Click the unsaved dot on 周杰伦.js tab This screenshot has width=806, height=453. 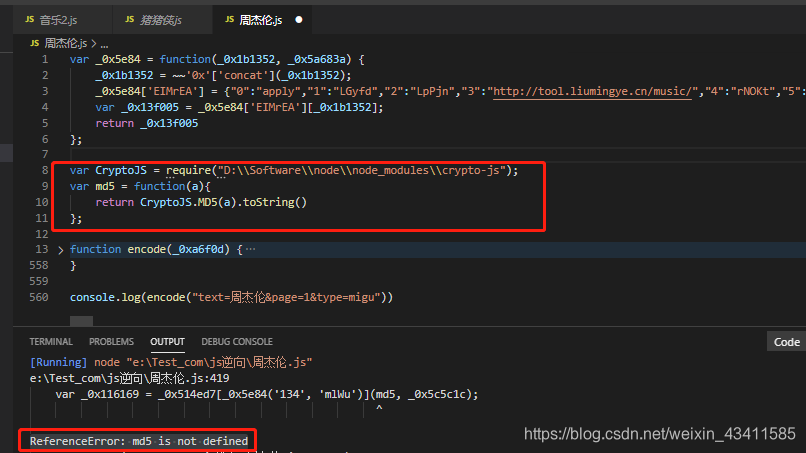click(x=299, y=20)
